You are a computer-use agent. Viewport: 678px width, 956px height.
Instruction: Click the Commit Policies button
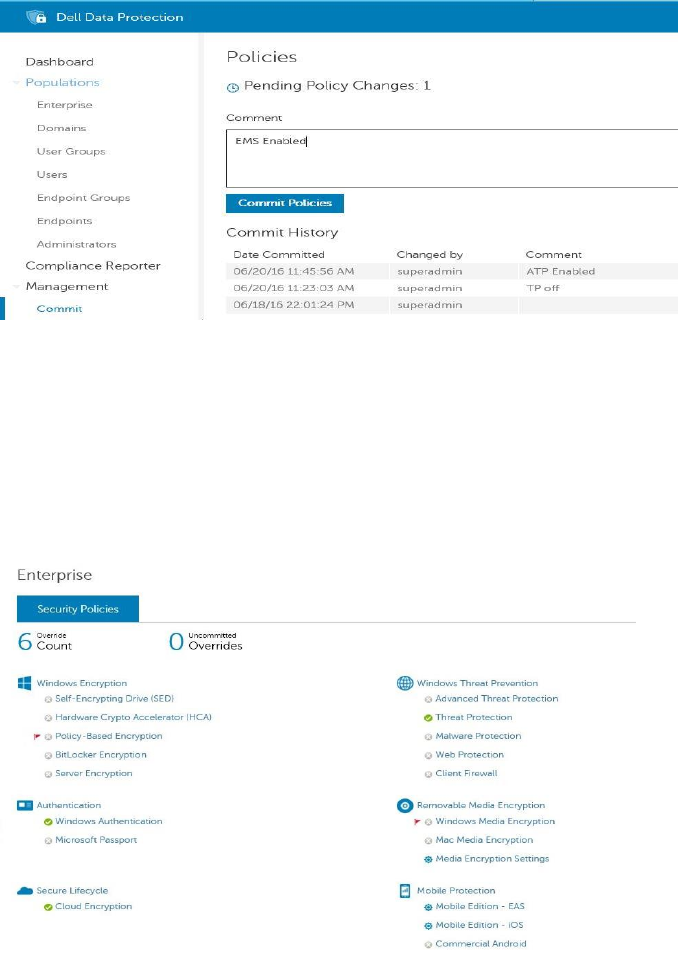285,203
